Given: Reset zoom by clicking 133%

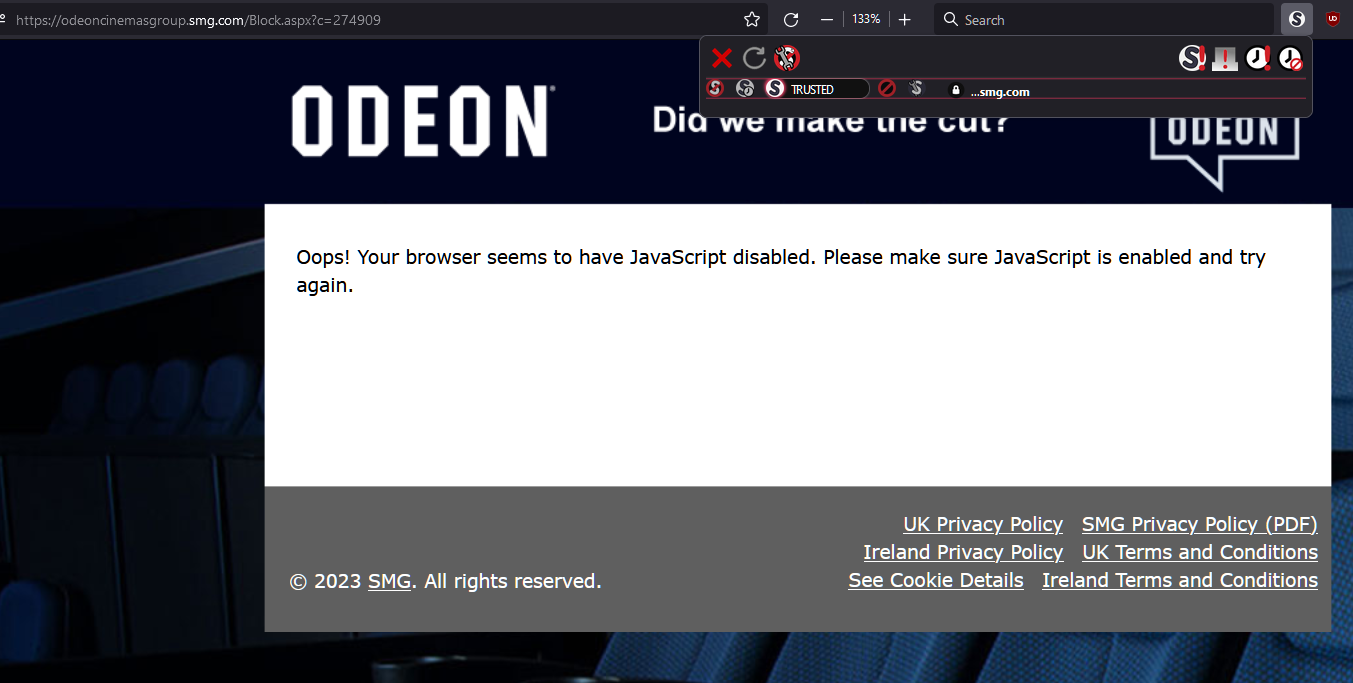Looking at the screenshot, I should coord(866,20).
